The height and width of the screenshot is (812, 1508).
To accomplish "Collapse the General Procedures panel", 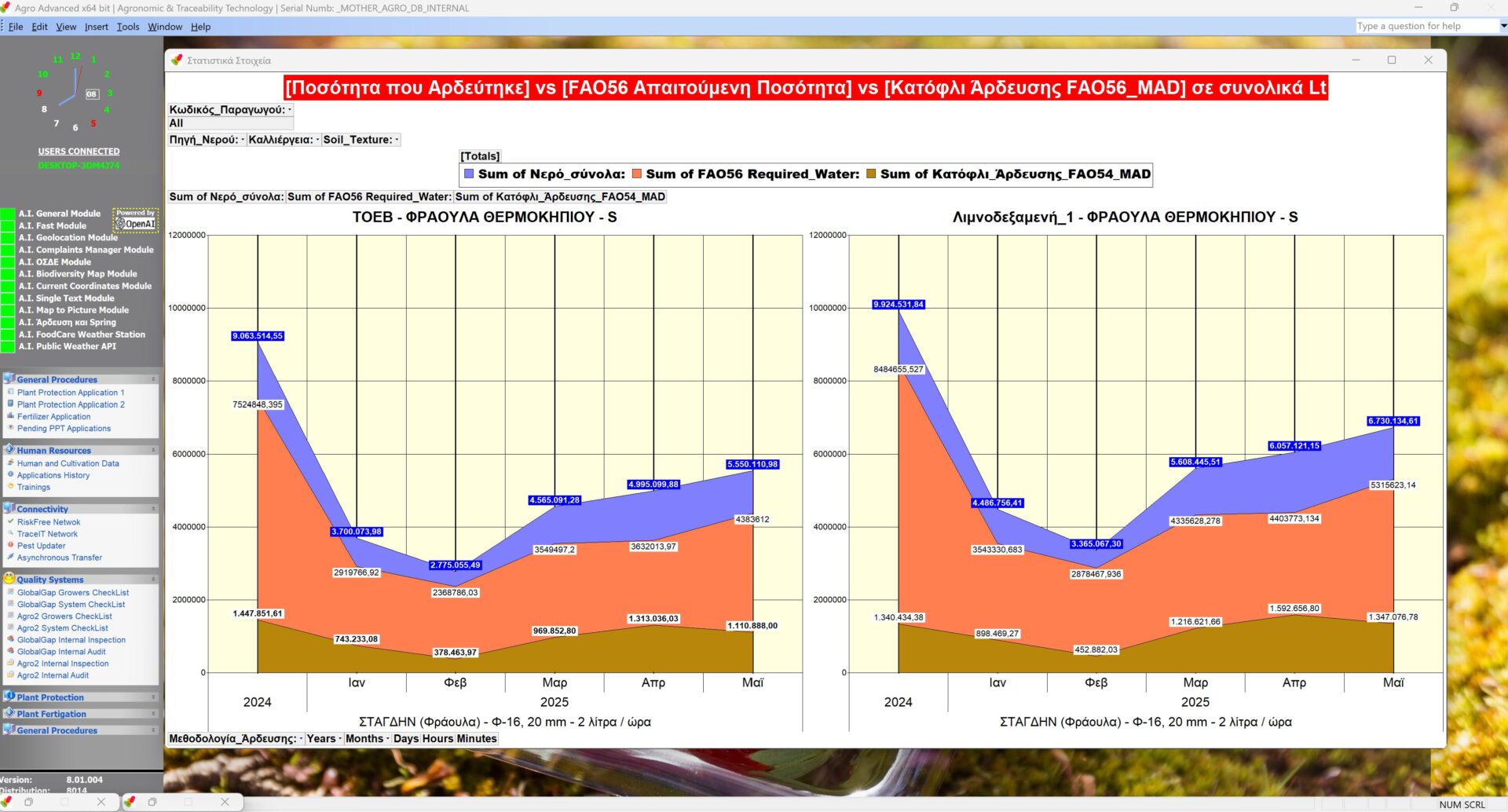I will [153, 379].
